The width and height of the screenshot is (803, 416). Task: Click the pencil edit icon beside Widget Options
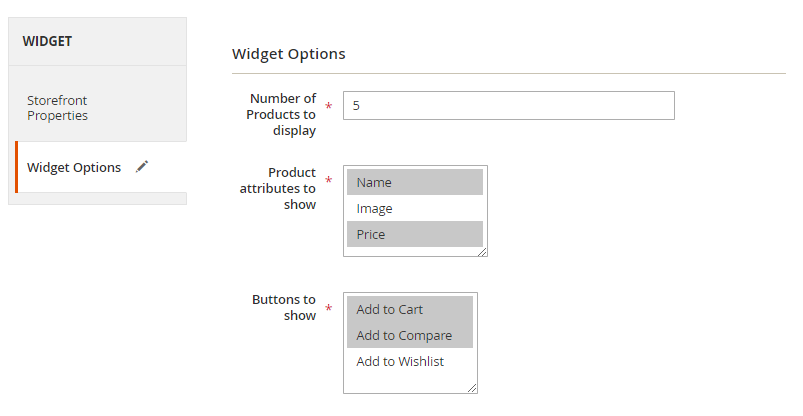(142, 167)
